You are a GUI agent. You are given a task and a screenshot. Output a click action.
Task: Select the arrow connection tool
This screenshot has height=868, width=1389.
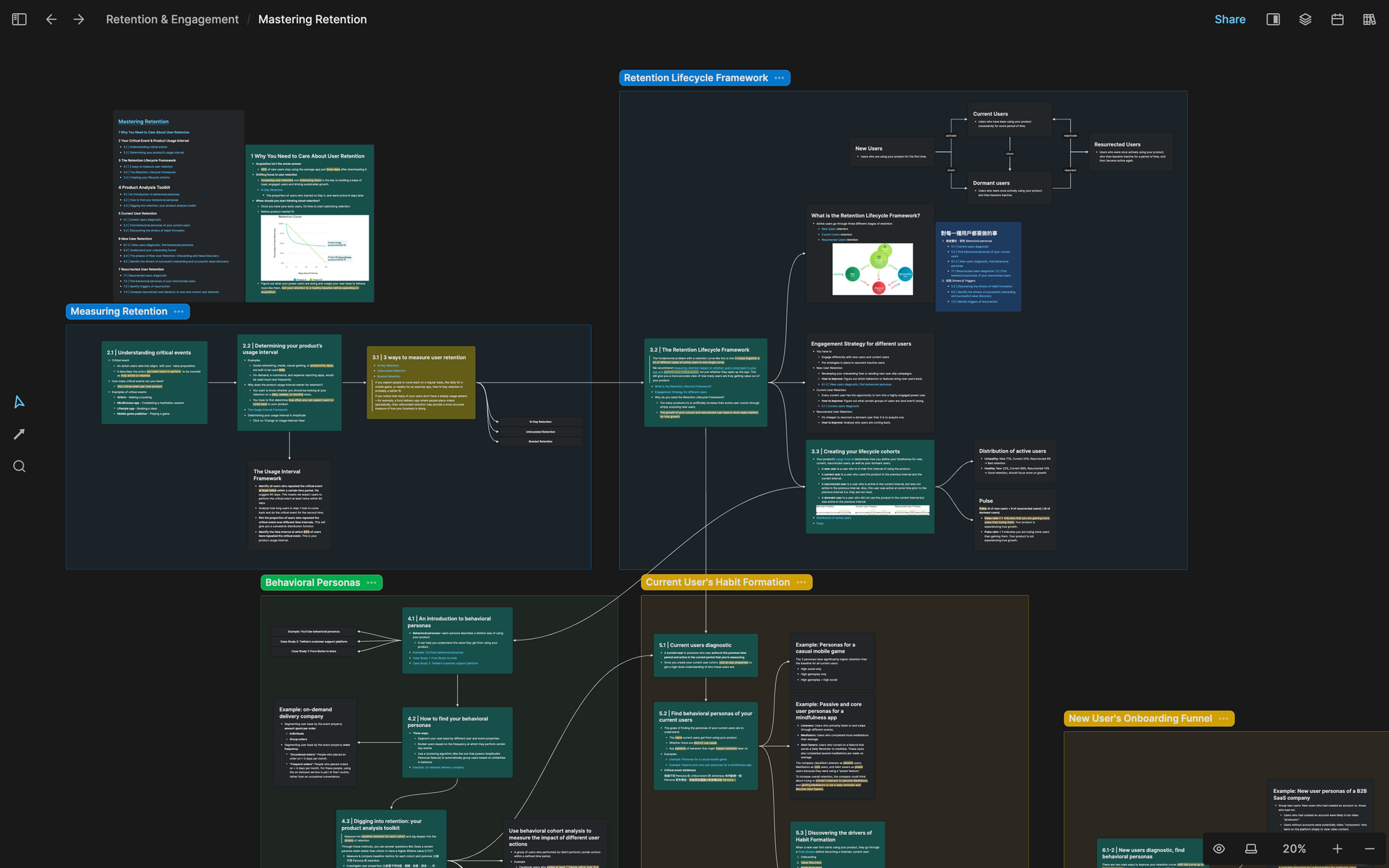pos(19,434)
